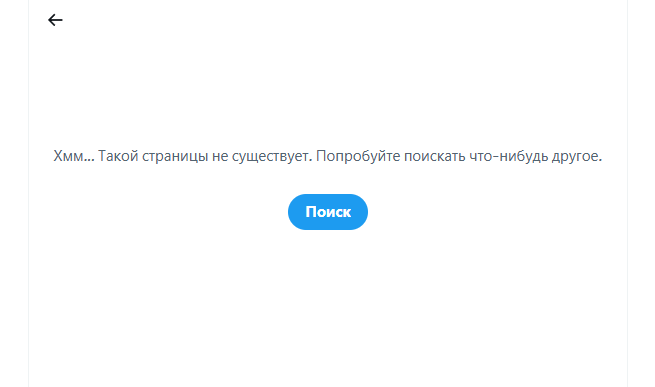Click the blue Поиск button
This screenshot has width=655, height=387.
pyautogui.click(x=328, y=212)
